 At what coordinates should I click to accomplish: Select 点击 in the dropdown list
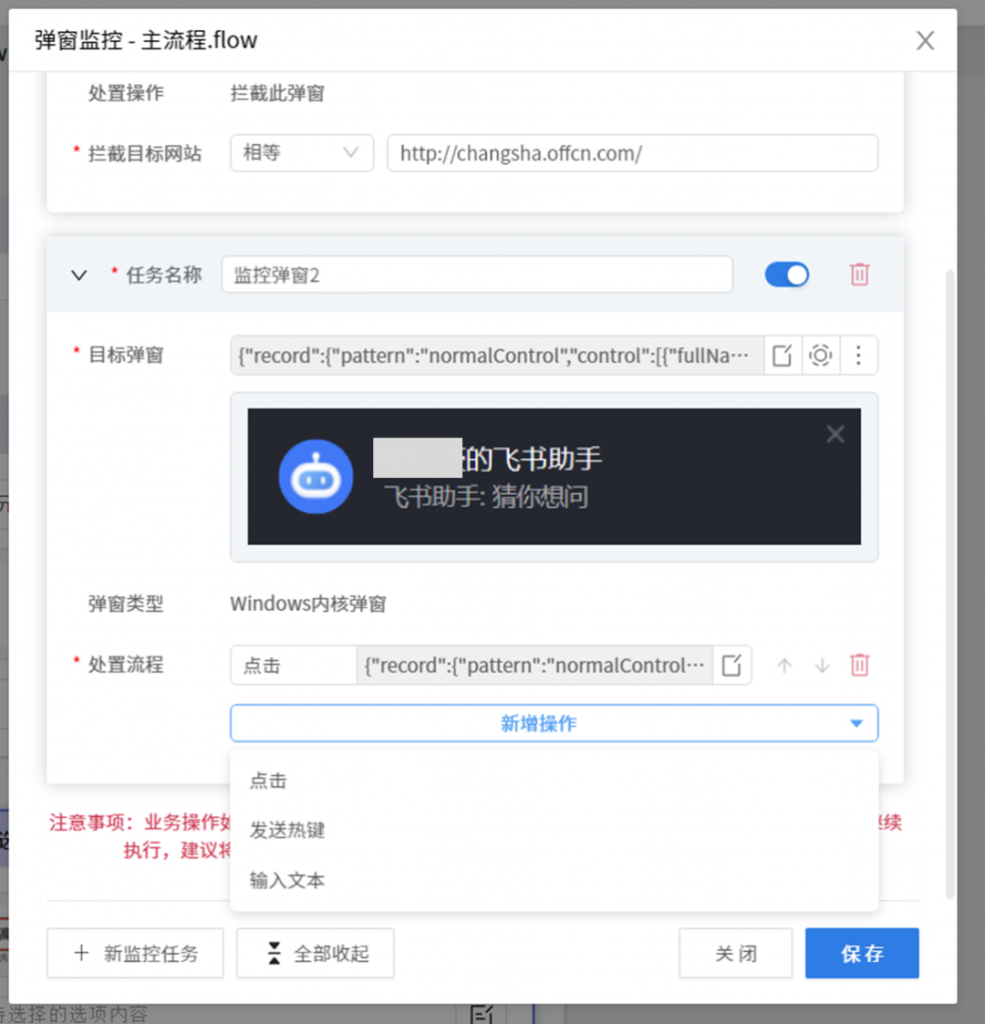(x=269, y=780)
